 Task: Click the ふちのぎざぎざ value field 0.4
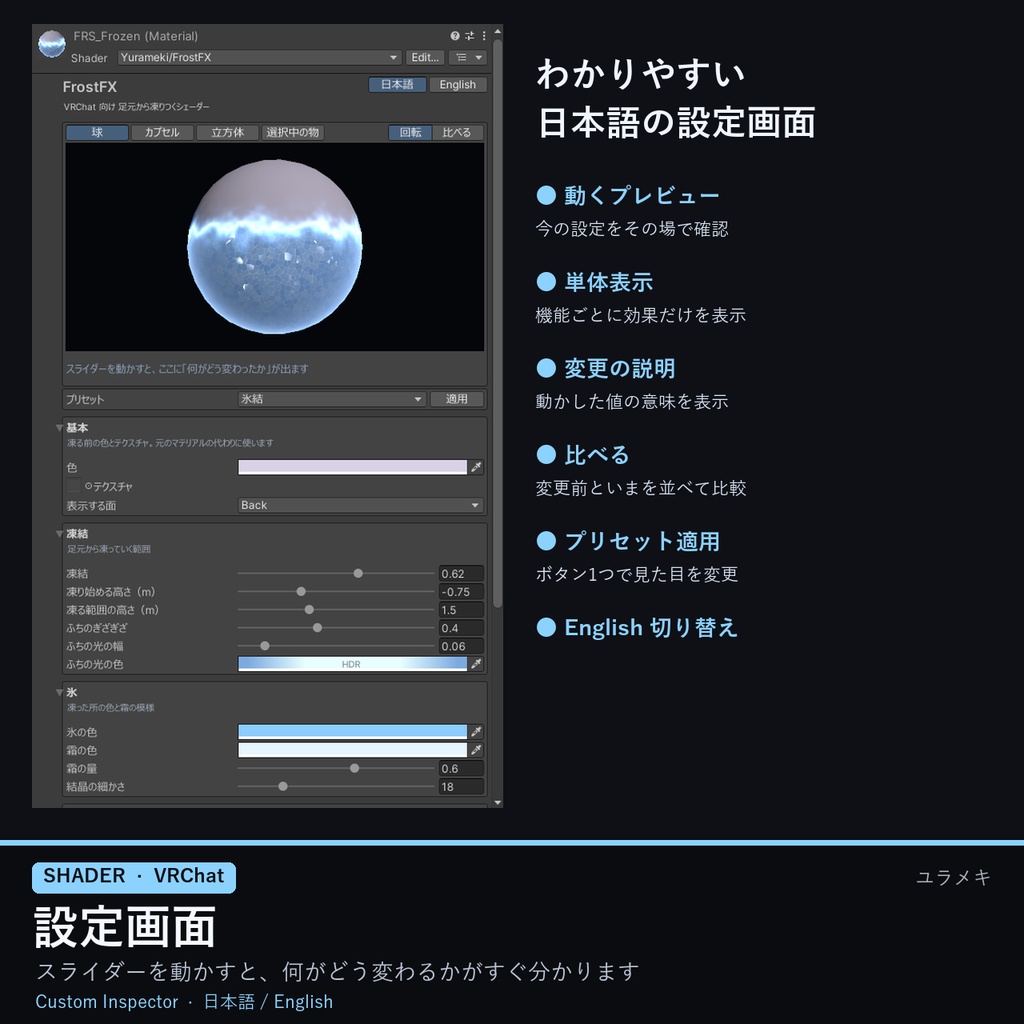point(461,628)
